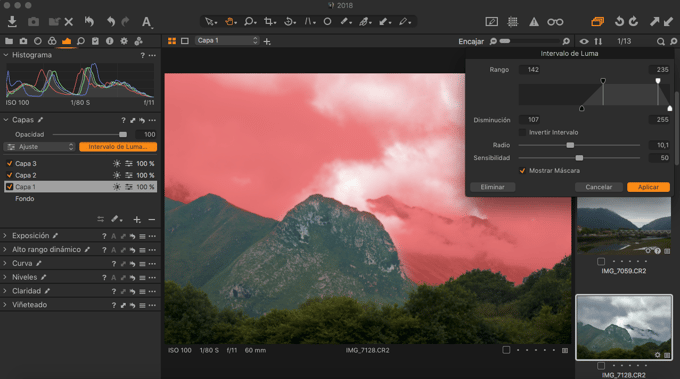680x379 pixels.
Task: Open the gear settings tool tab
Action: (124, 41)
